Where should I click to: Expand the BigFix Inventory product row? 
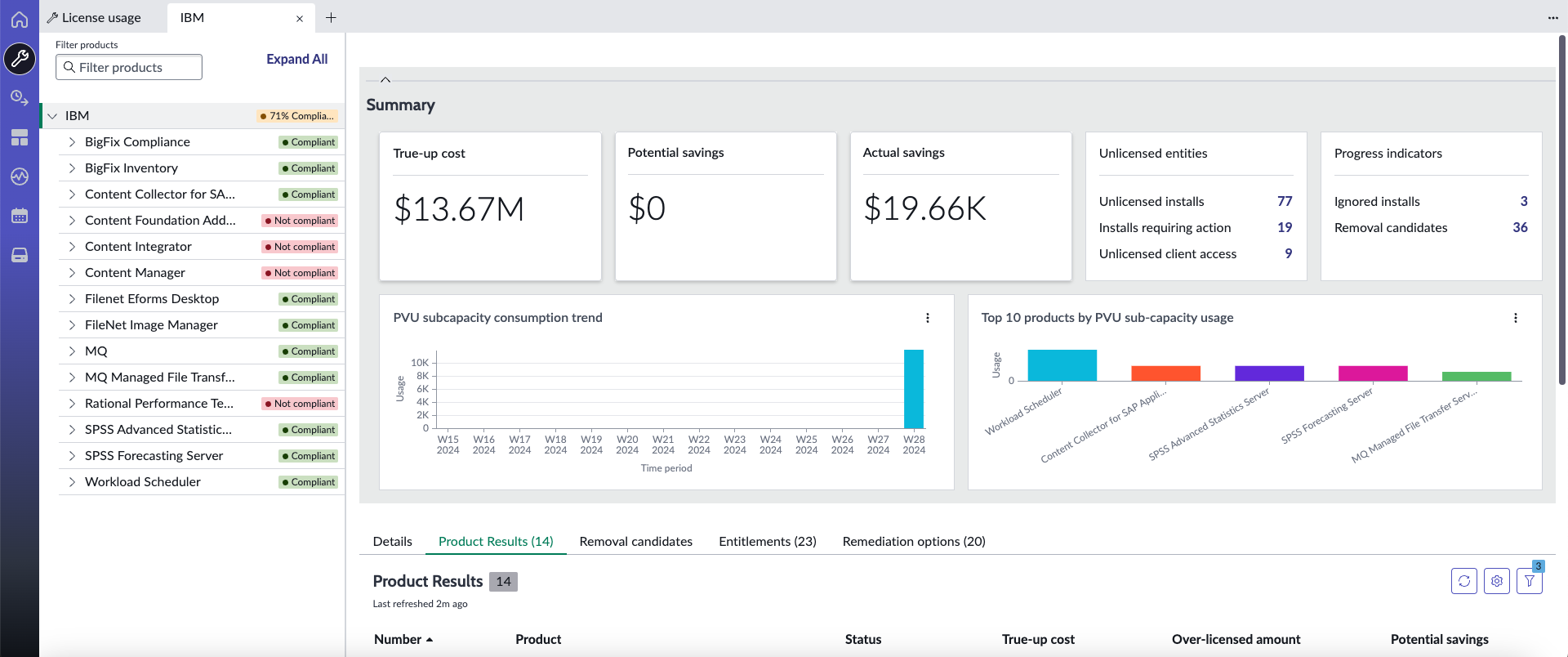(x=72, y=168)
